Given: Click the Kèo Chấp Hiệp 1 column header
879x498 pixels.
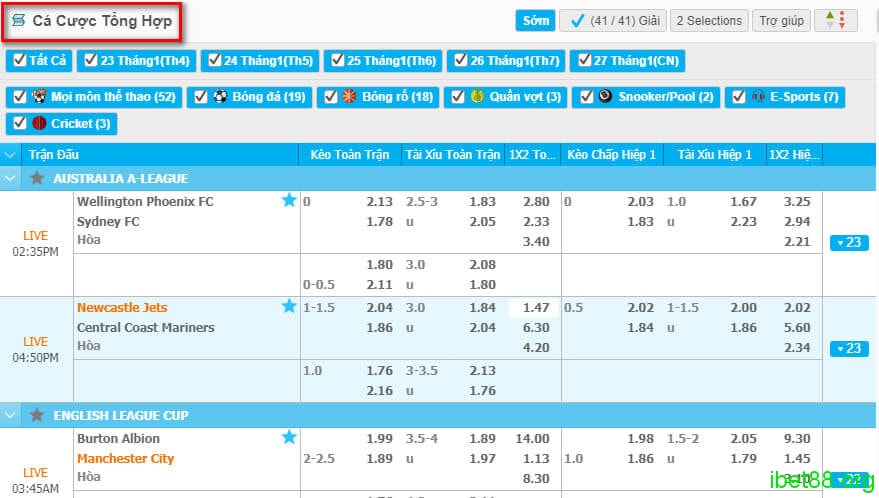Looking at the screenshot, I should [612, 154].
